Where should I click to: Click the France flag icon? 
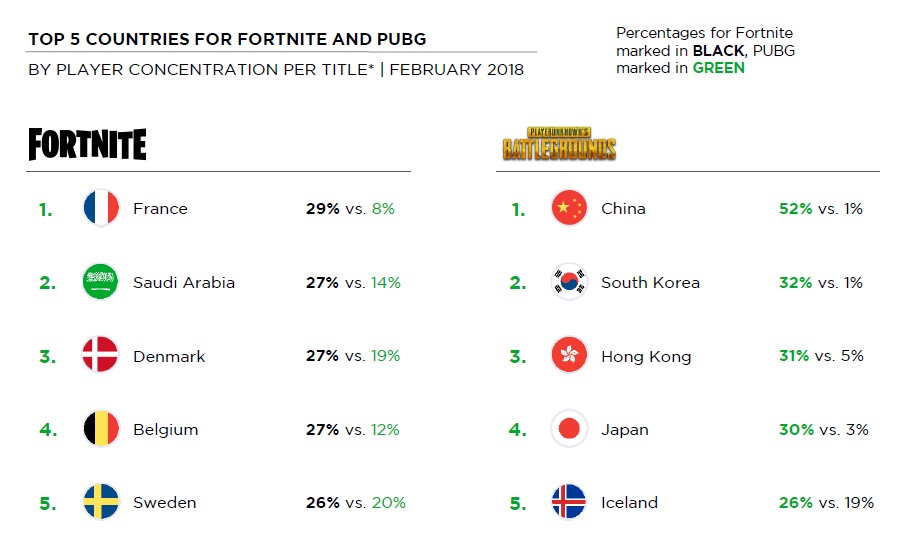(x=101, y=209)
